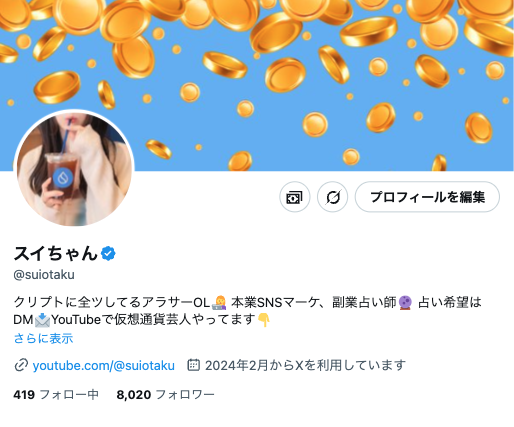Screen dimensions: 514x427
Task: Click the crystal ball emoji in bio
Action: [405, 303]
